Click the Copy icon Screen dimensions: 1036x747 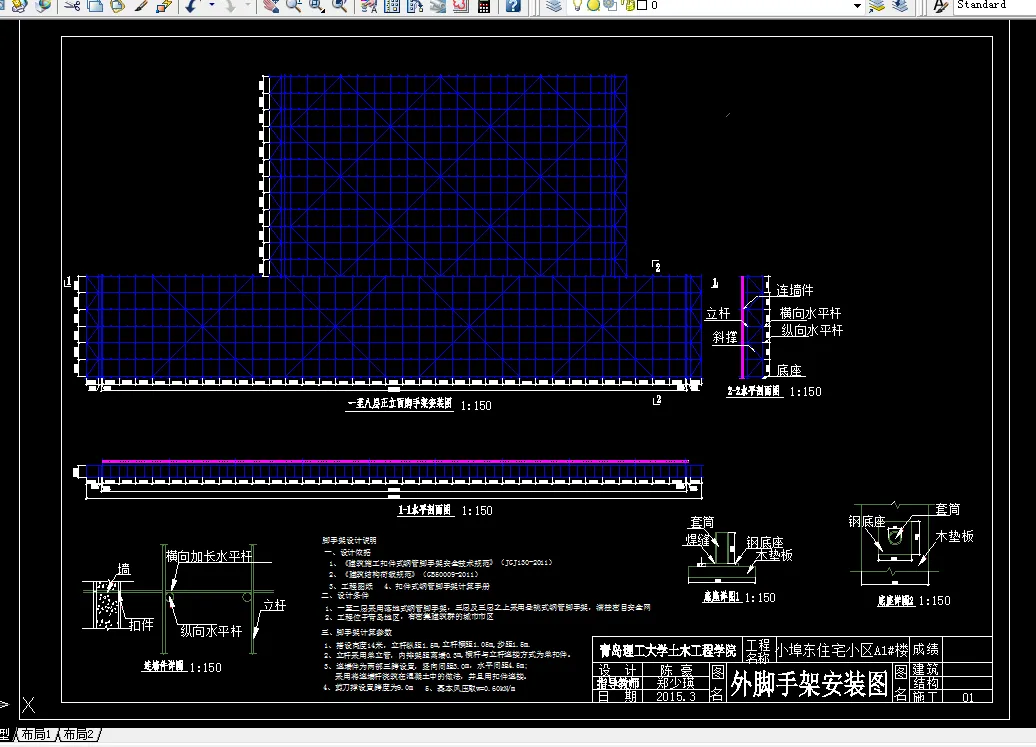pos(95,6)
